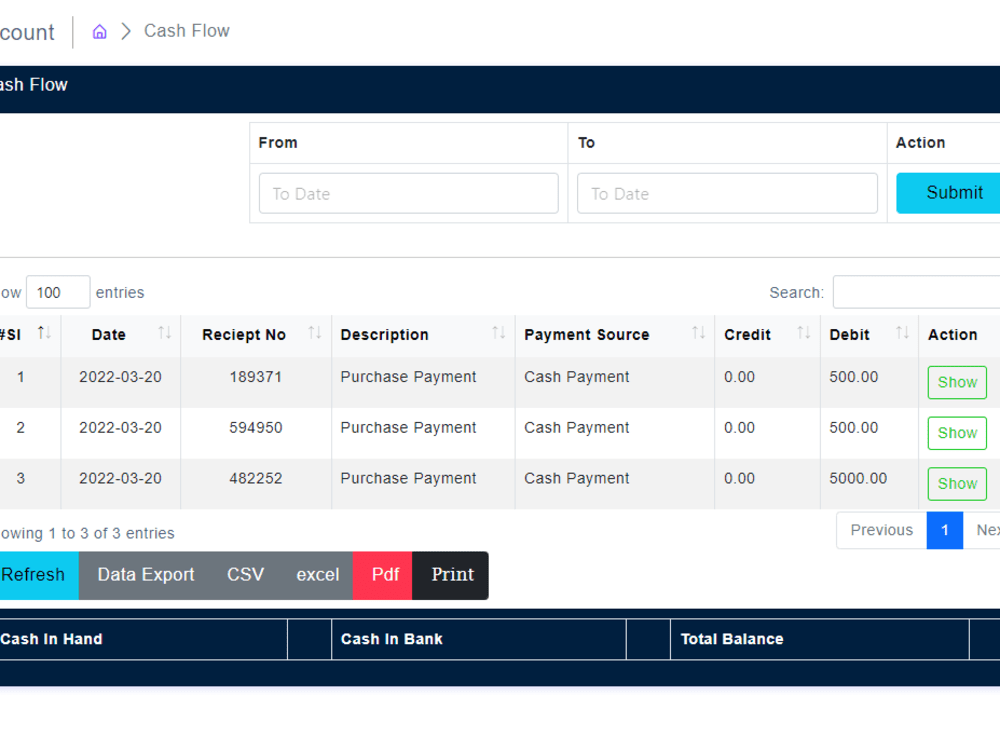This screenshot has width=1000, height=750.
Task: Open the entries count selector showing 100
Action: point(57,292)
